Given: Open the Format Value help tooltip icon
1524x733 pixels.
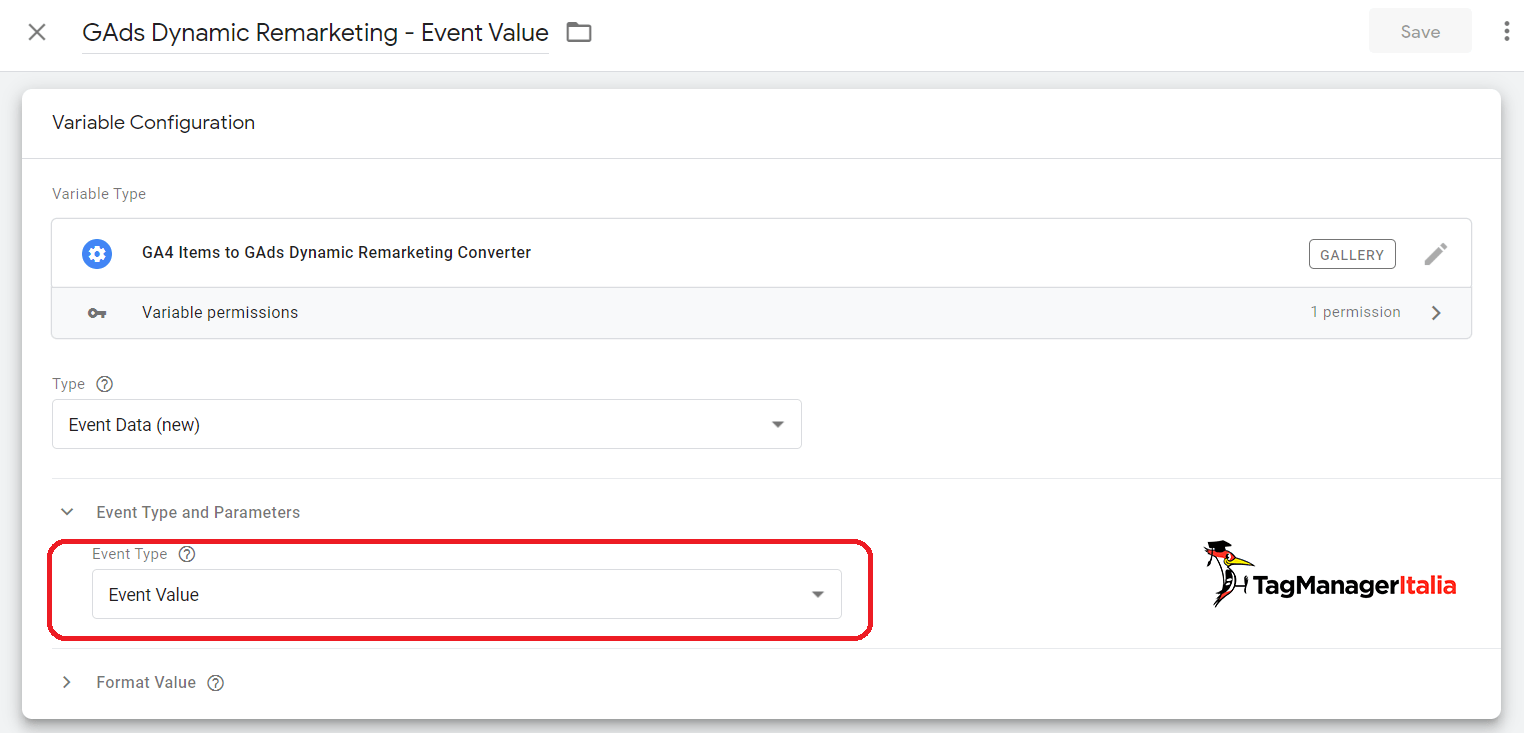Looking at the screenshot, I should pyautogui.click(x=215, y=682).
